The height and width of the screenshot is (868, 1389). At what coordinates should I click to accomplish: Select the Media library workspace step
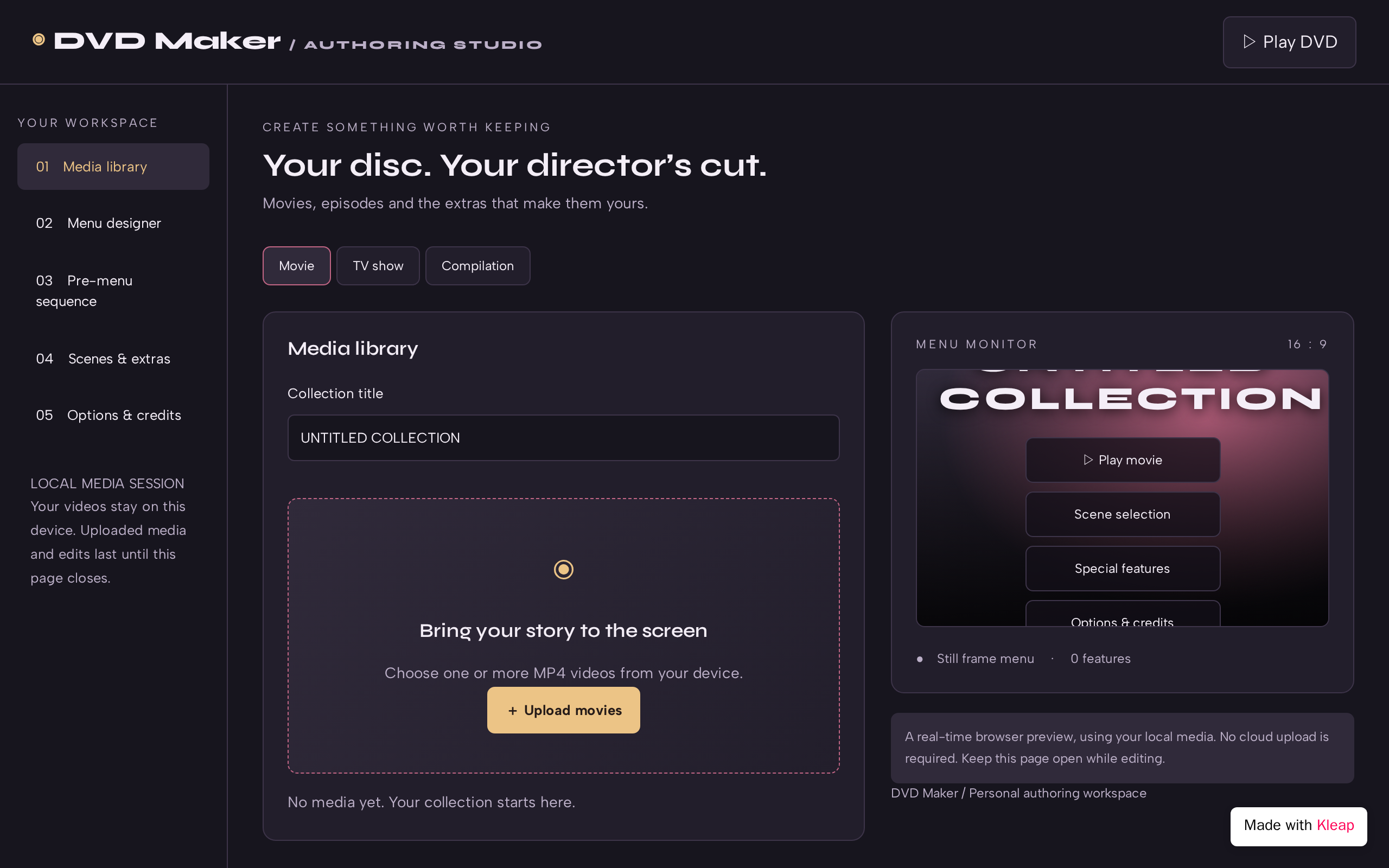coord(113,167)
